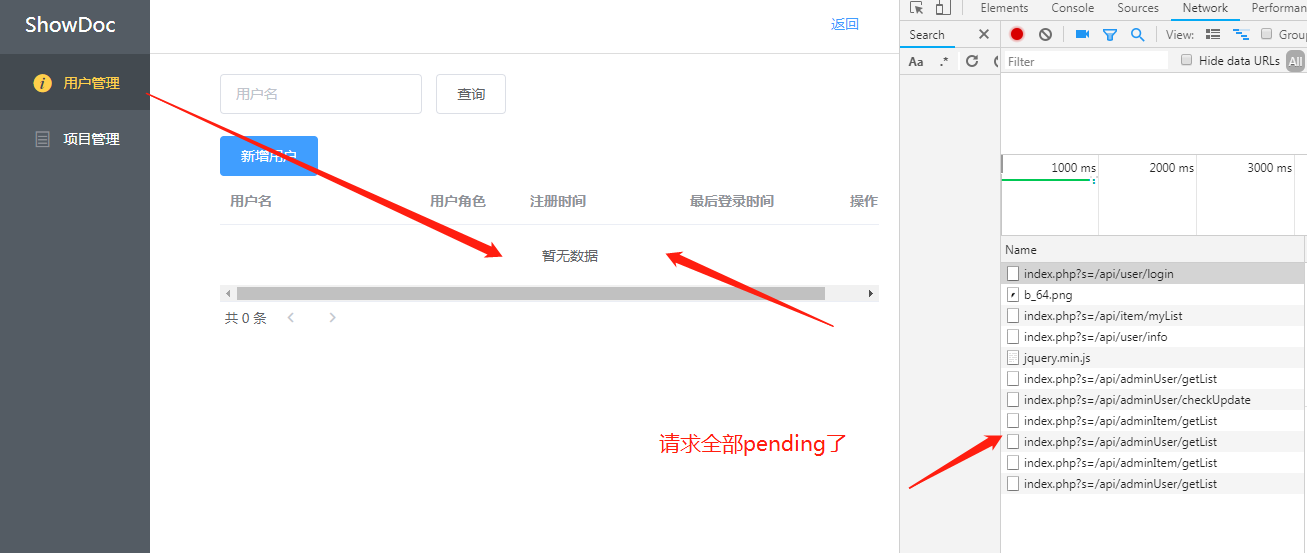Select the index.php?s=/api/user/login request

1154,274
